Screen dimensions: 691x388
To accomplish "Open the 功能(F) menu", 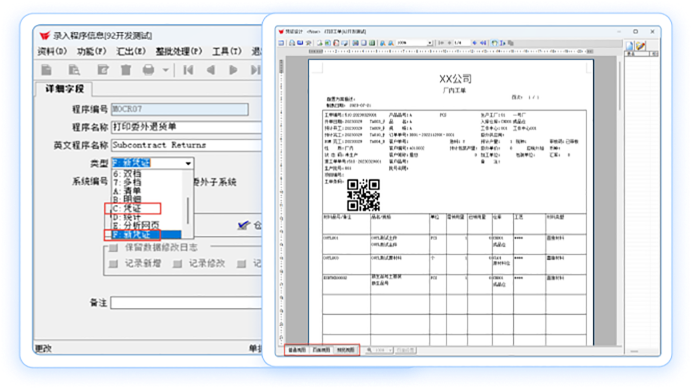I will pos(92,51).
